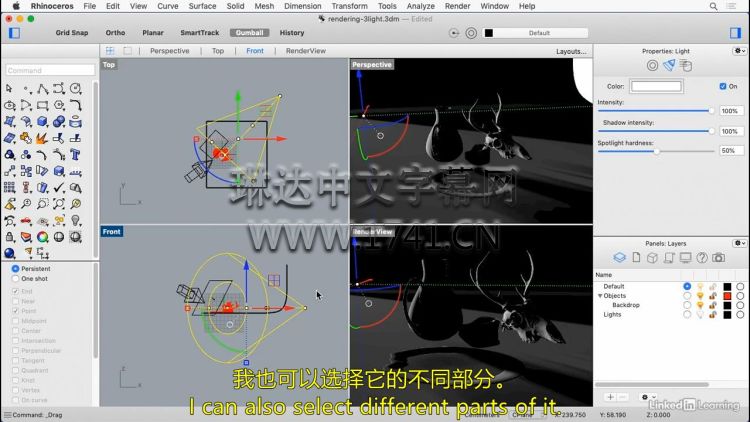Open the Display monitor panel icon
750x422 pixels.
coord(685,258)
